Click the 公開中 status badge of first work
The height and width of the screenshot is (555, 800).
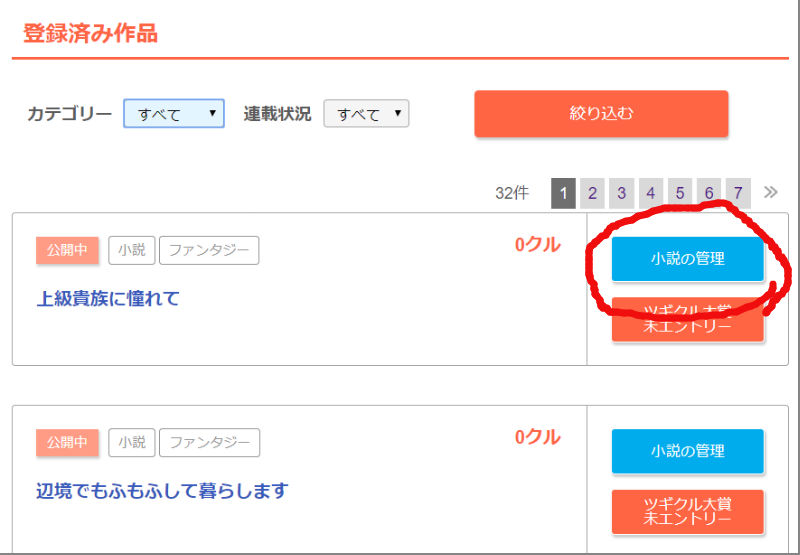(x=67, y=250)
